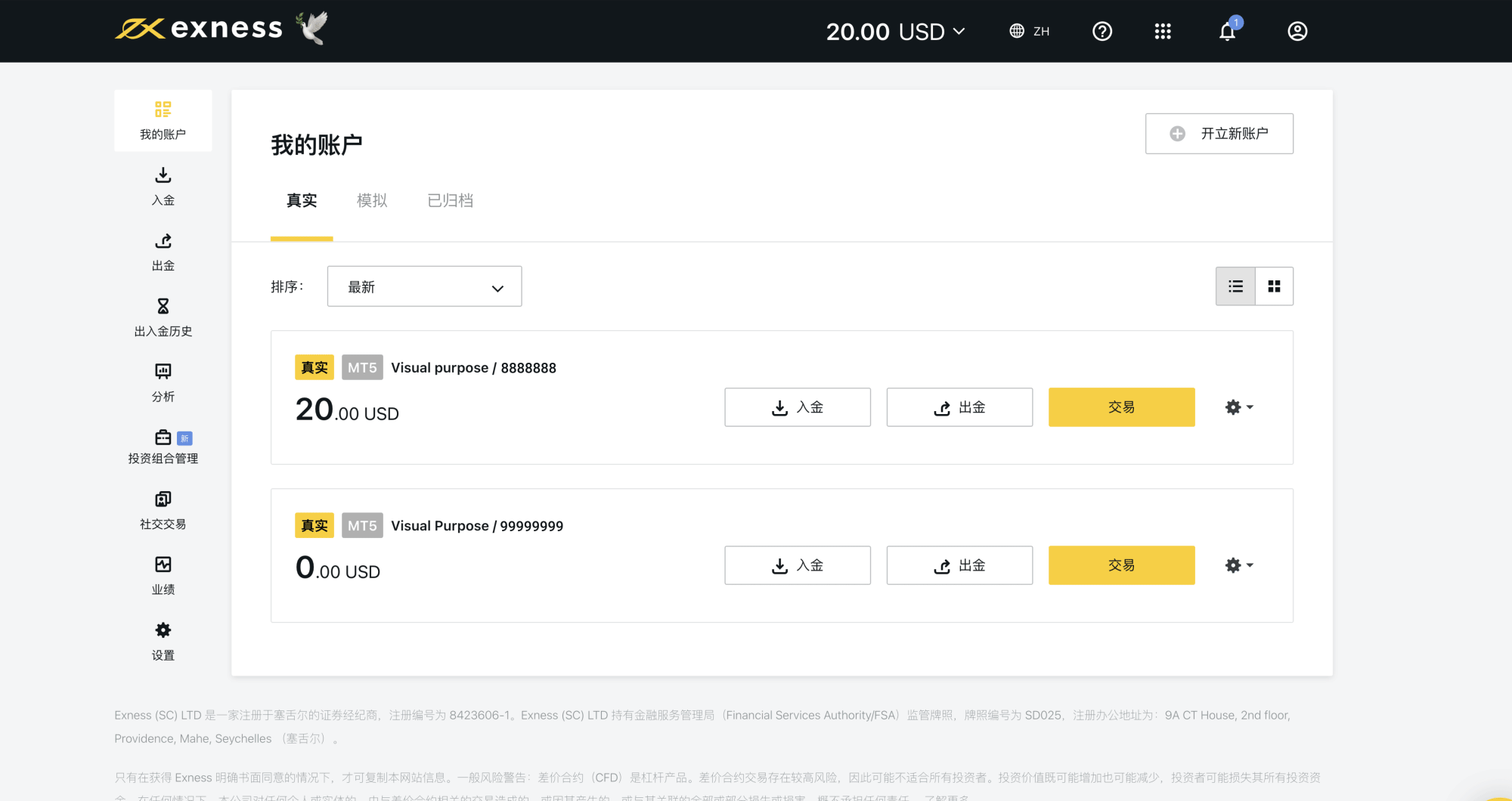Viewport: 1512px width, 801px height.
Task: Go to 出金 withdrawal in sidebar
Action: (163, 252)
